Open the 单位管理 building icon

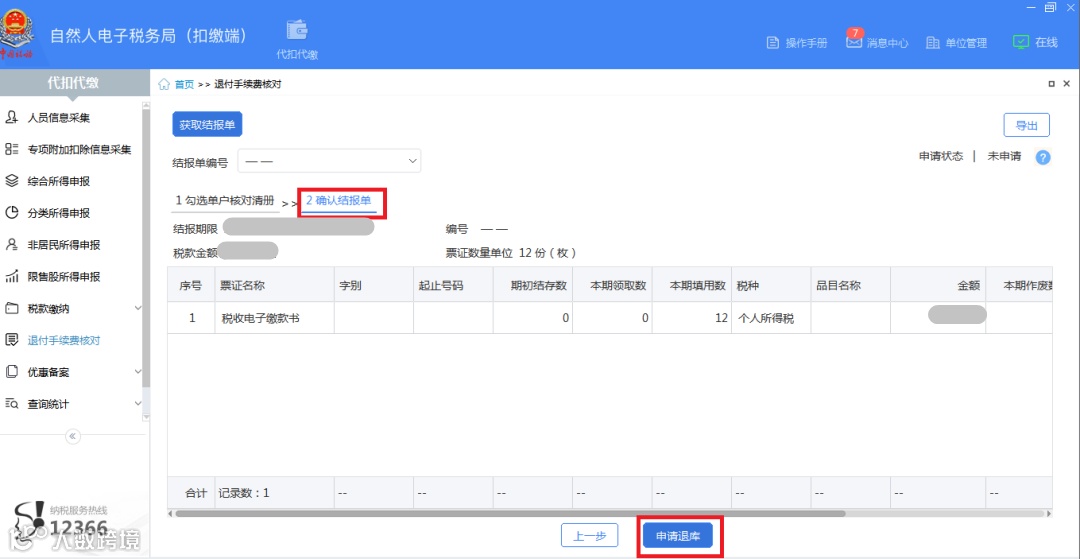pyautogui.click(x=933, y=43)
